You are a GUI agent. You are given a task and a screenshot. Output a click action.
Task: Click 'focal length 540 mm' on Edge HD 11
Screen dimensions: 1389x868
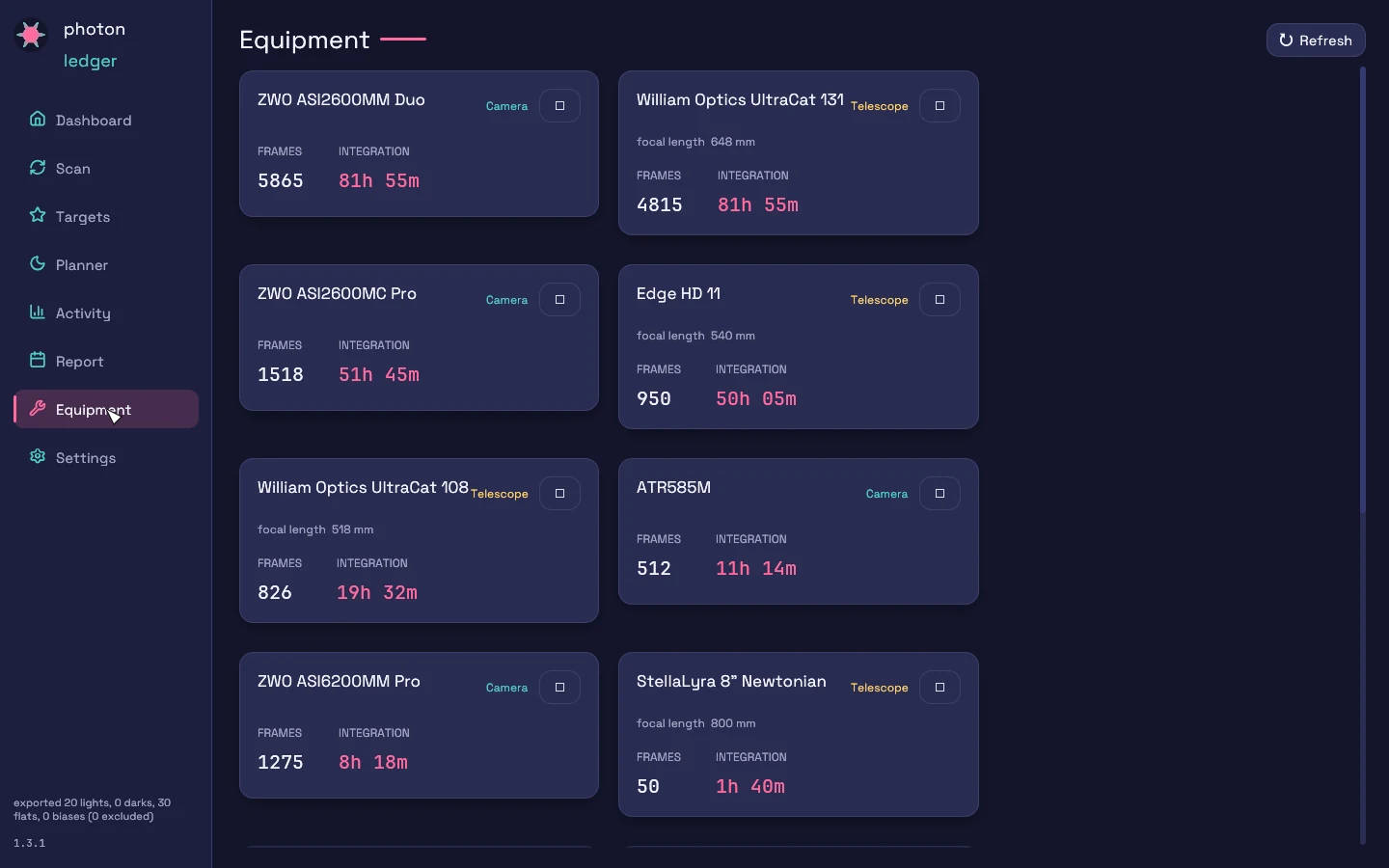point(695,336)
